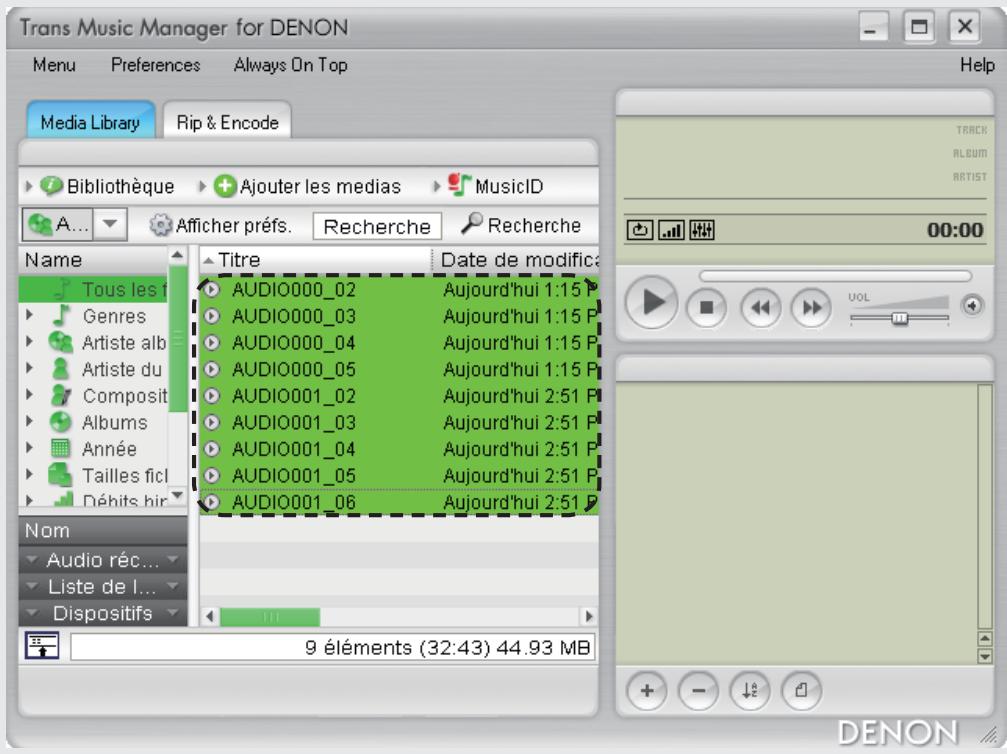Select the Genres music note icon
This screenshot has width=1007, height=754.
coord(61,315)
